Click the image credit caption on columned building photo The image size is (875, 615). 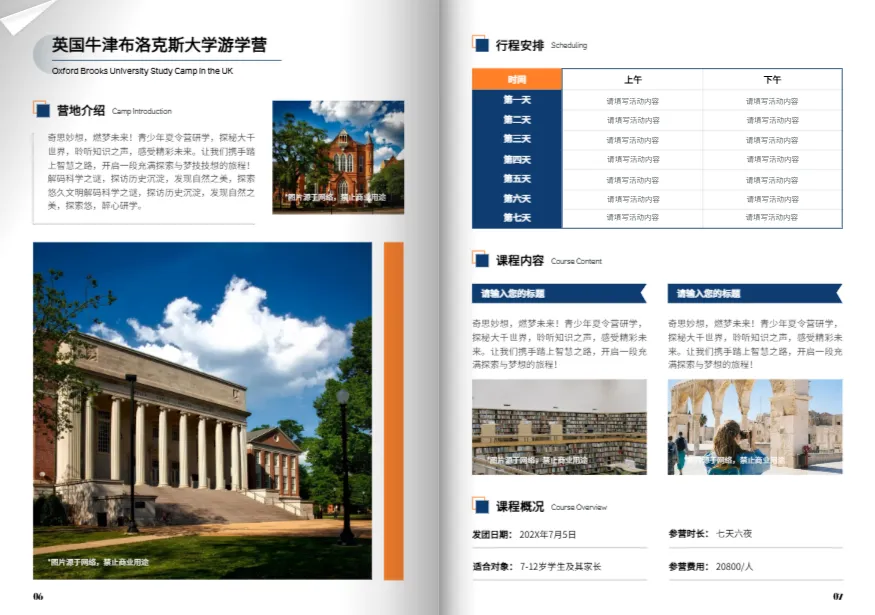coord(98,562)
